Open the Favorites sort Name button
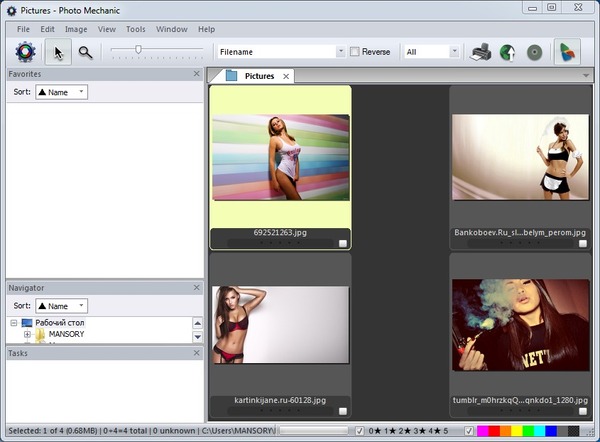The image size is (600, 442). (x=61, y=92)
